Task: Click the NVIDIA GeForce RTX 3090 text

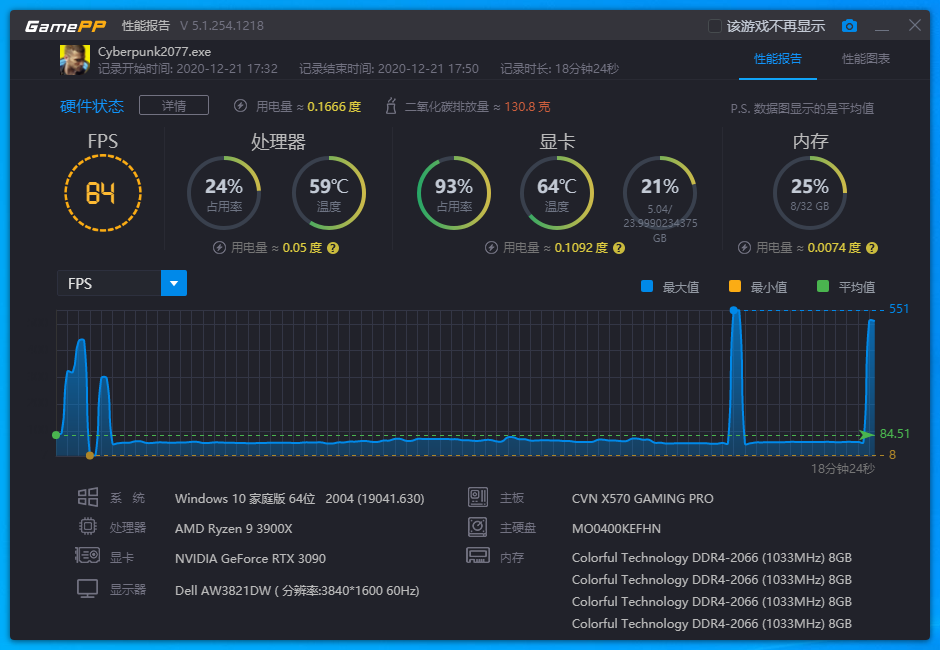Action: point(251,558)
